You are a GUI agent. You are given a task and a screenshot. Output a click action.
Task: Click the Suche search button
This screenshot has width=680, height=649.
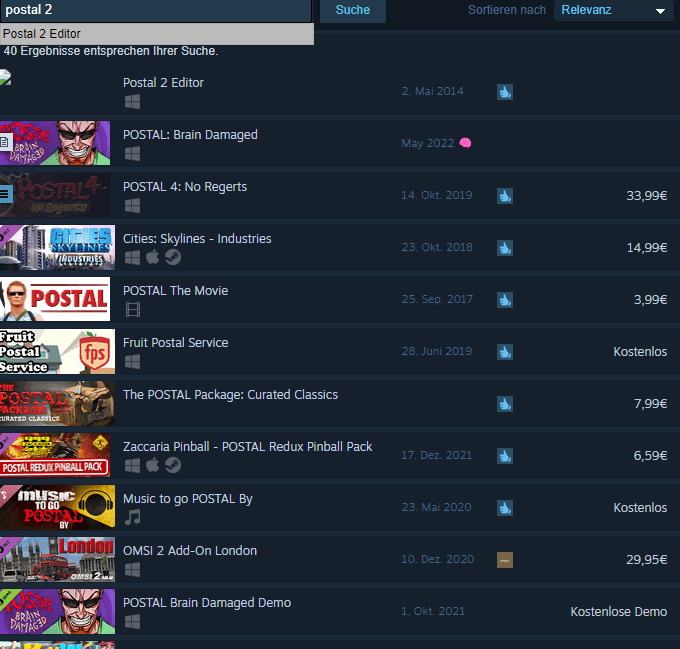353,10
